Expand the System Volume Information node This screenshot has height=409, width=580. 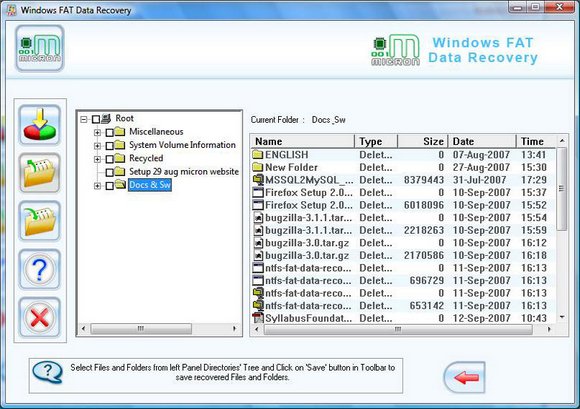97,146
